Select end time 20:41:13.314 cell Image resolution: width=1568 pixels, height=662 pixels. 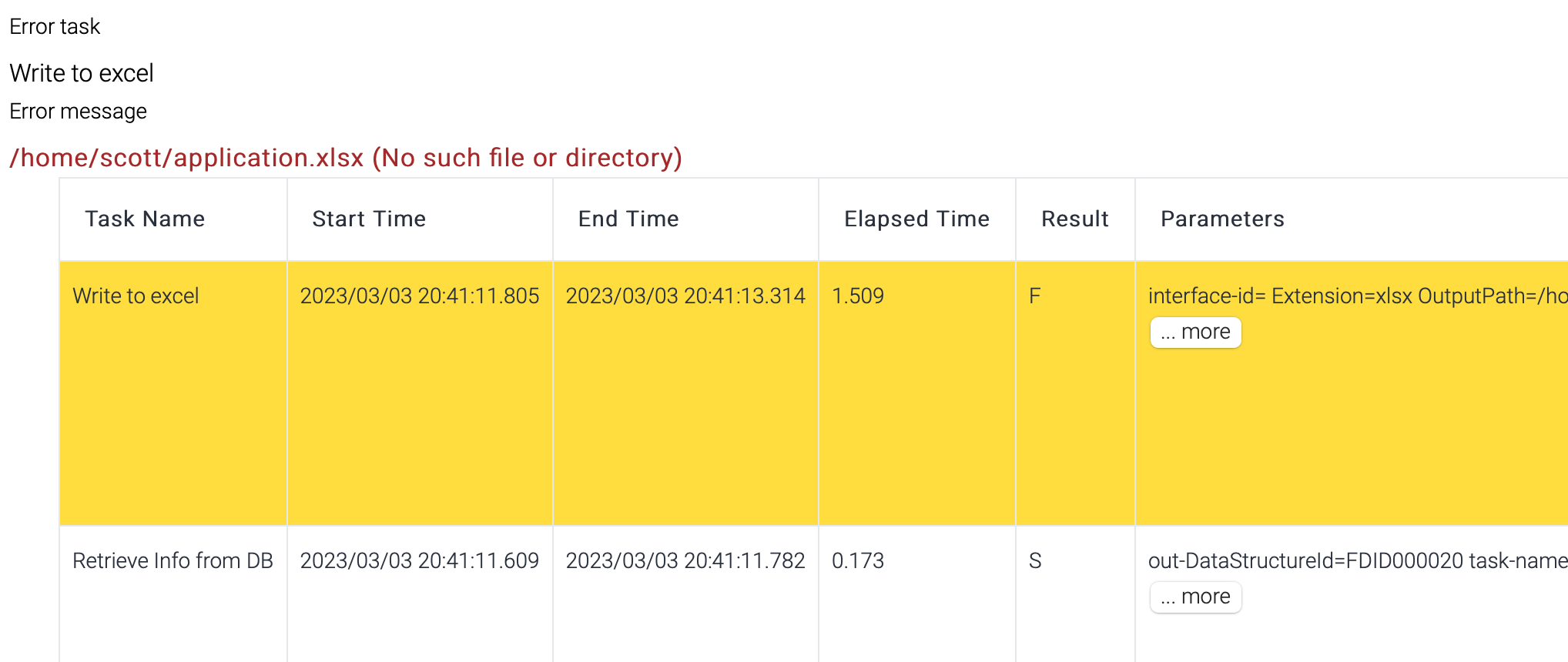pyautogui.click(x=685, y=296)
